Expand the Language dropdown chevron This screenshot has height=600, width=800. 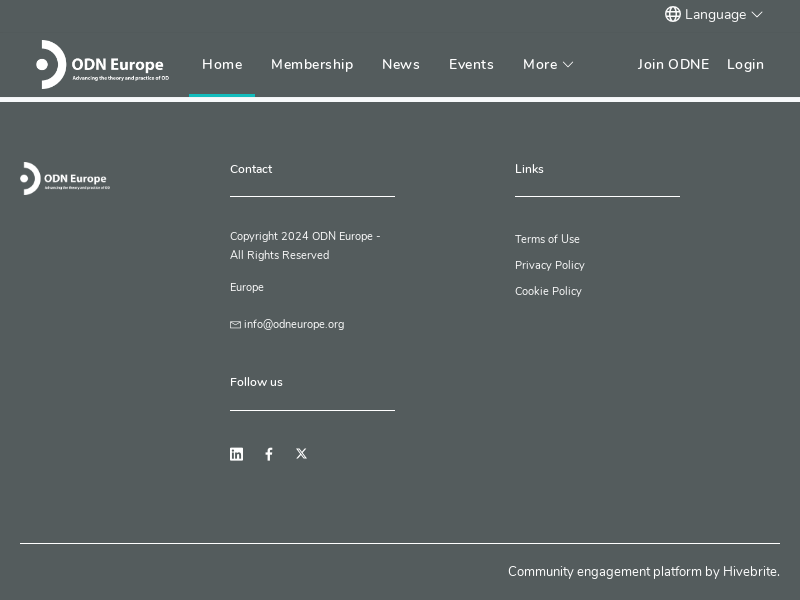[x=757, y=14]
